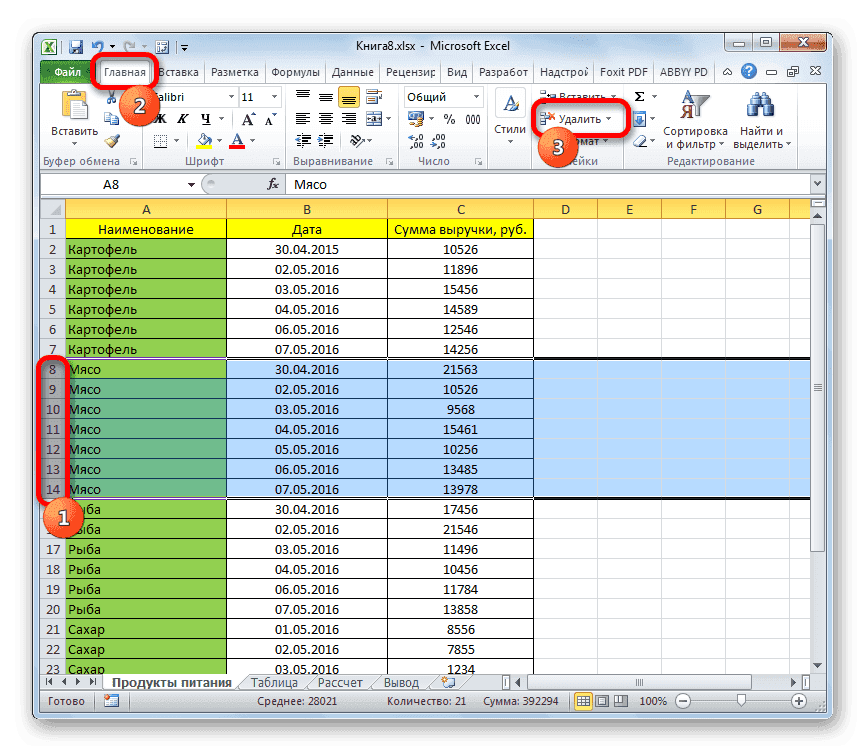Select the Format Painter tool

(110, 141)
